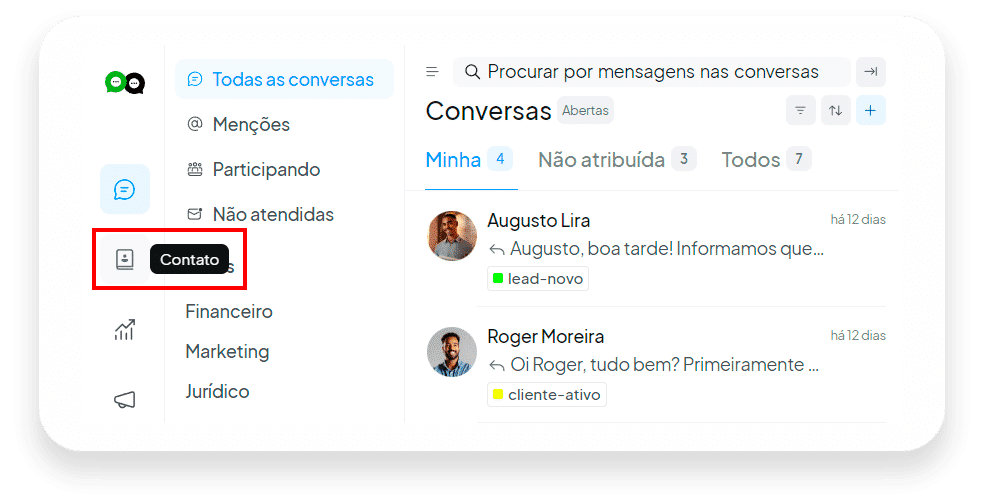Click the search messages input field
The image size is (989, 497).
(652, 72)
